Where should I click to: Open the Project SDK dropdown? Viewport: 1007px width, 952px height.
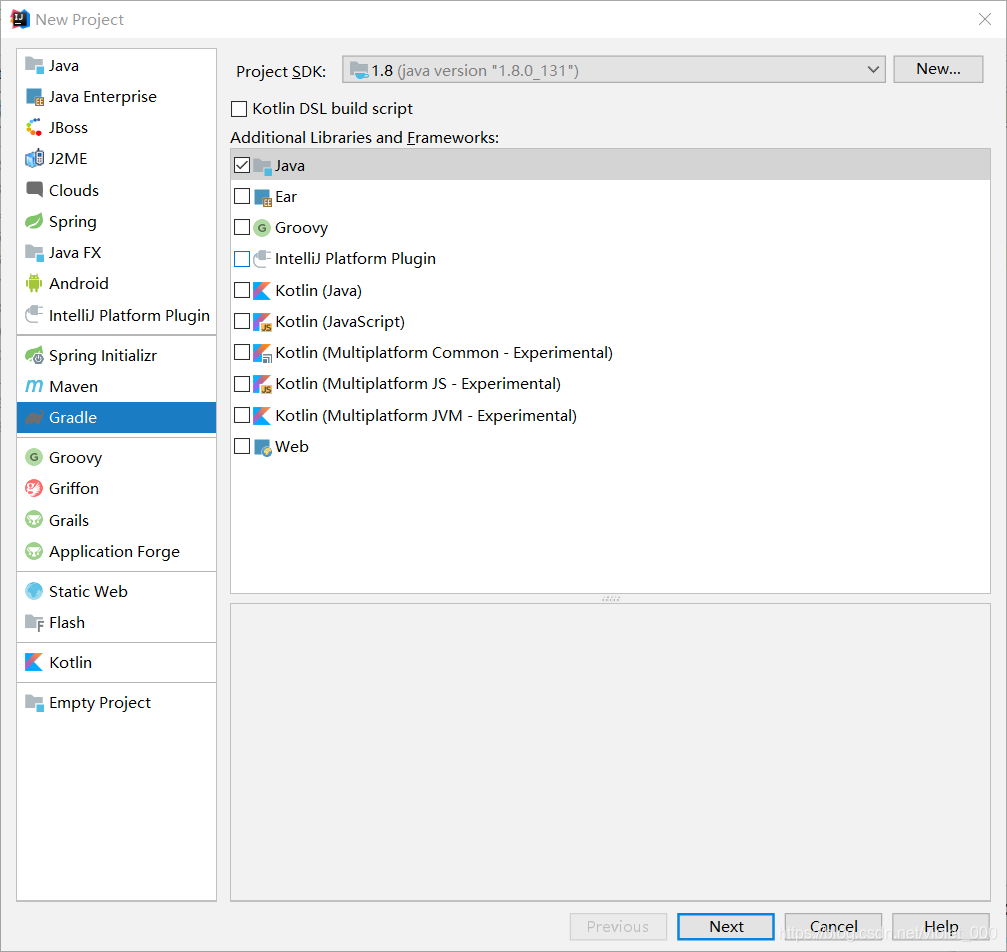coord(613,69)
